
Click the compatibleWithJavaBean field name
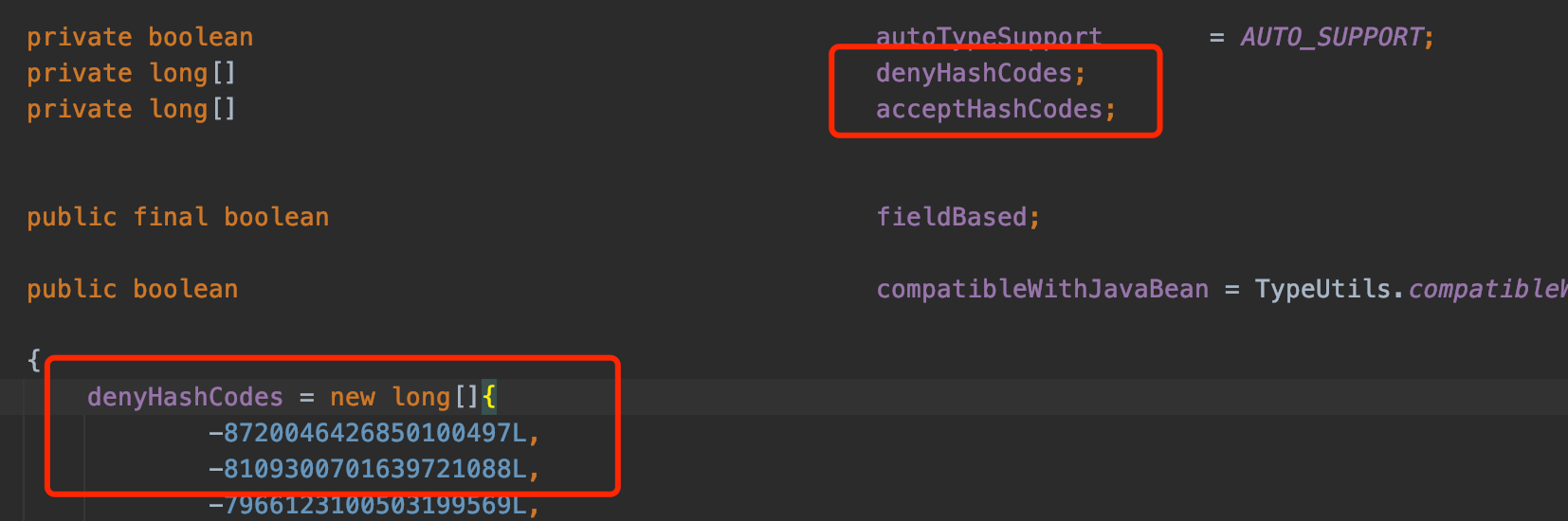[1042, 289]
